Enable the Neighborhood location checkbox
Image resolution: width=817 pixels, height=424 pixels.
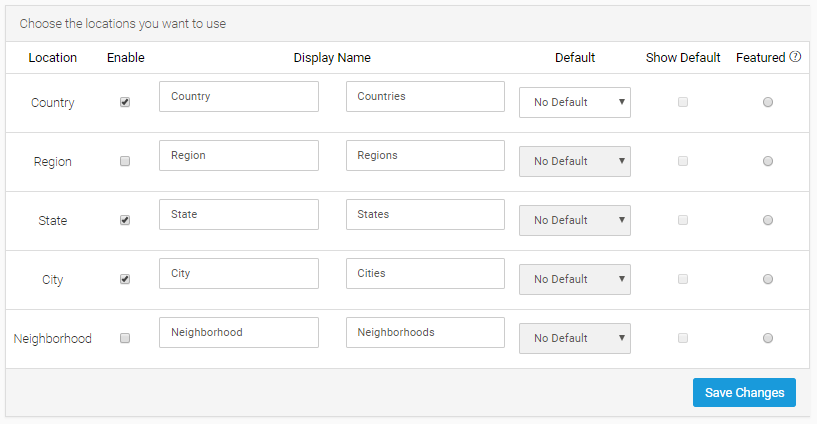[x=125, y=338]
